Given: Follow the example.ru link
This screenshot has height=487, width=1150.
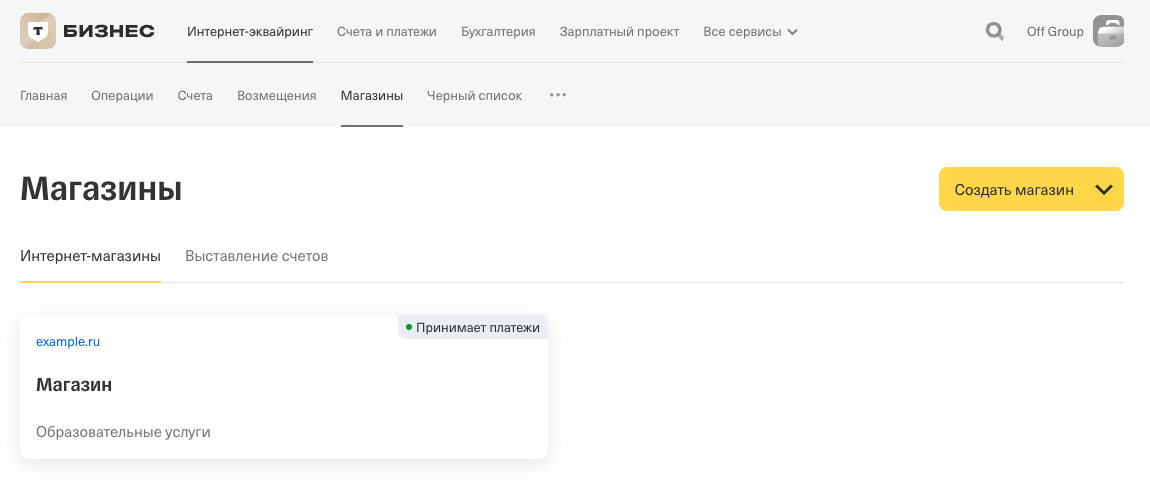Looking at the screenshot, I should [x=67, y=342].
